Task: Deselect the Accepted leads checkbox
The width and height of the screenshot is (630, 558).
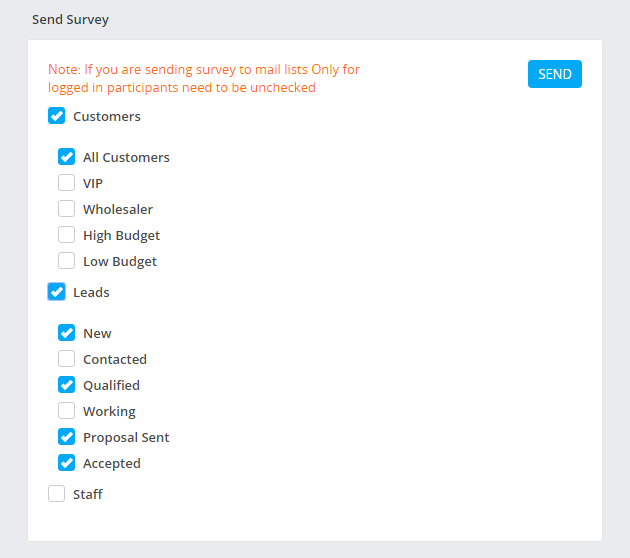Action: (67, 463)
